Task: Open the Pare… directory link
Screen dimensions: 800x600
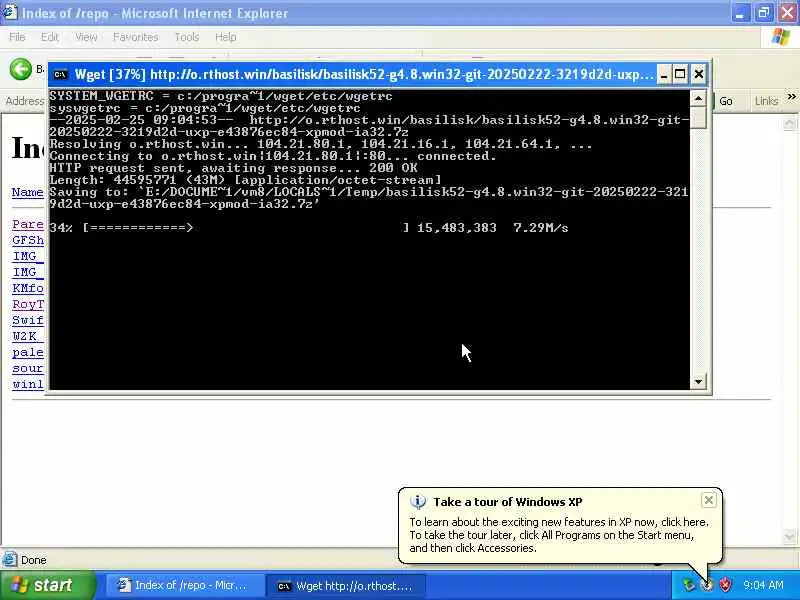Action: pos(28,224)
